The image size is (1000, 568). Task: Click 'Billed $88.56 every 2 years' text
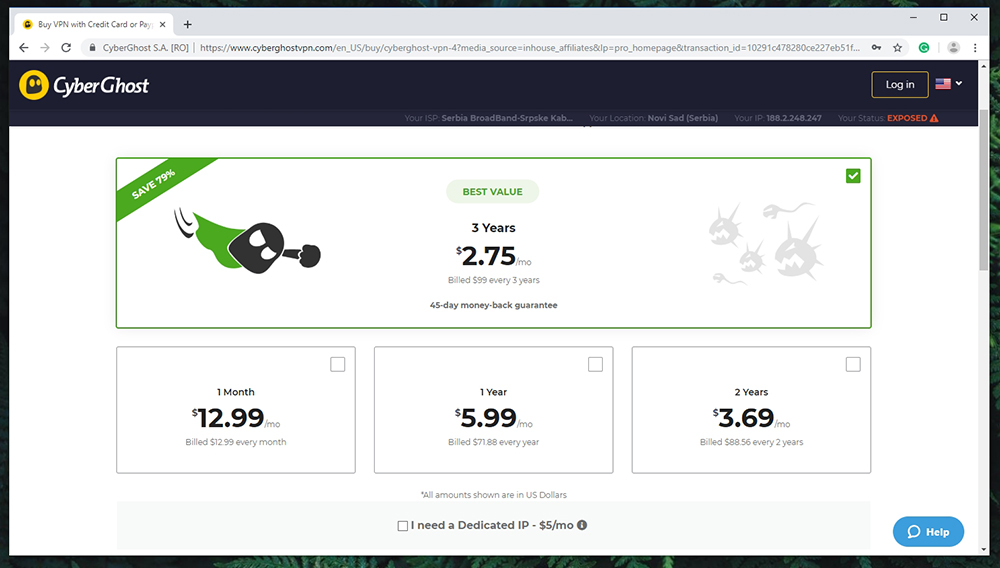tap(751, 442)
